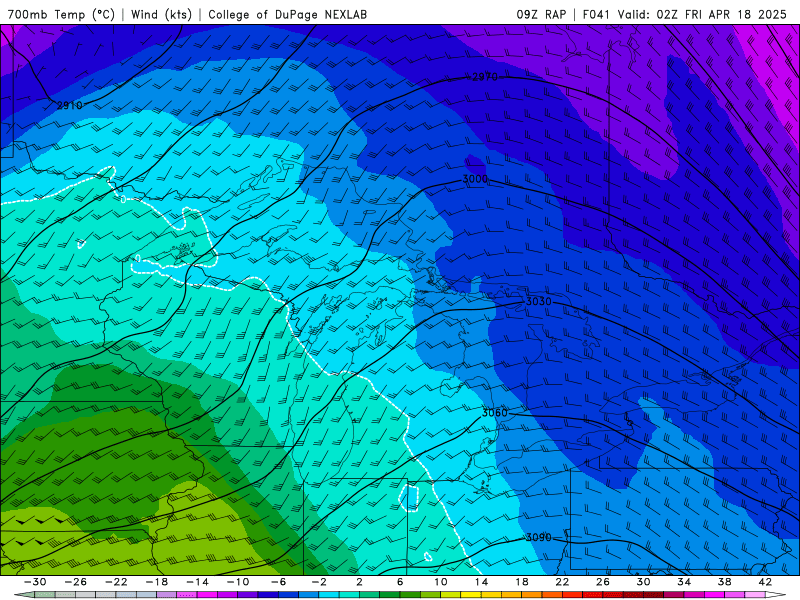Viewport: 800px width, 600px height.
Task: Click the 10 colorbar scale label
Action: (440, 582)
